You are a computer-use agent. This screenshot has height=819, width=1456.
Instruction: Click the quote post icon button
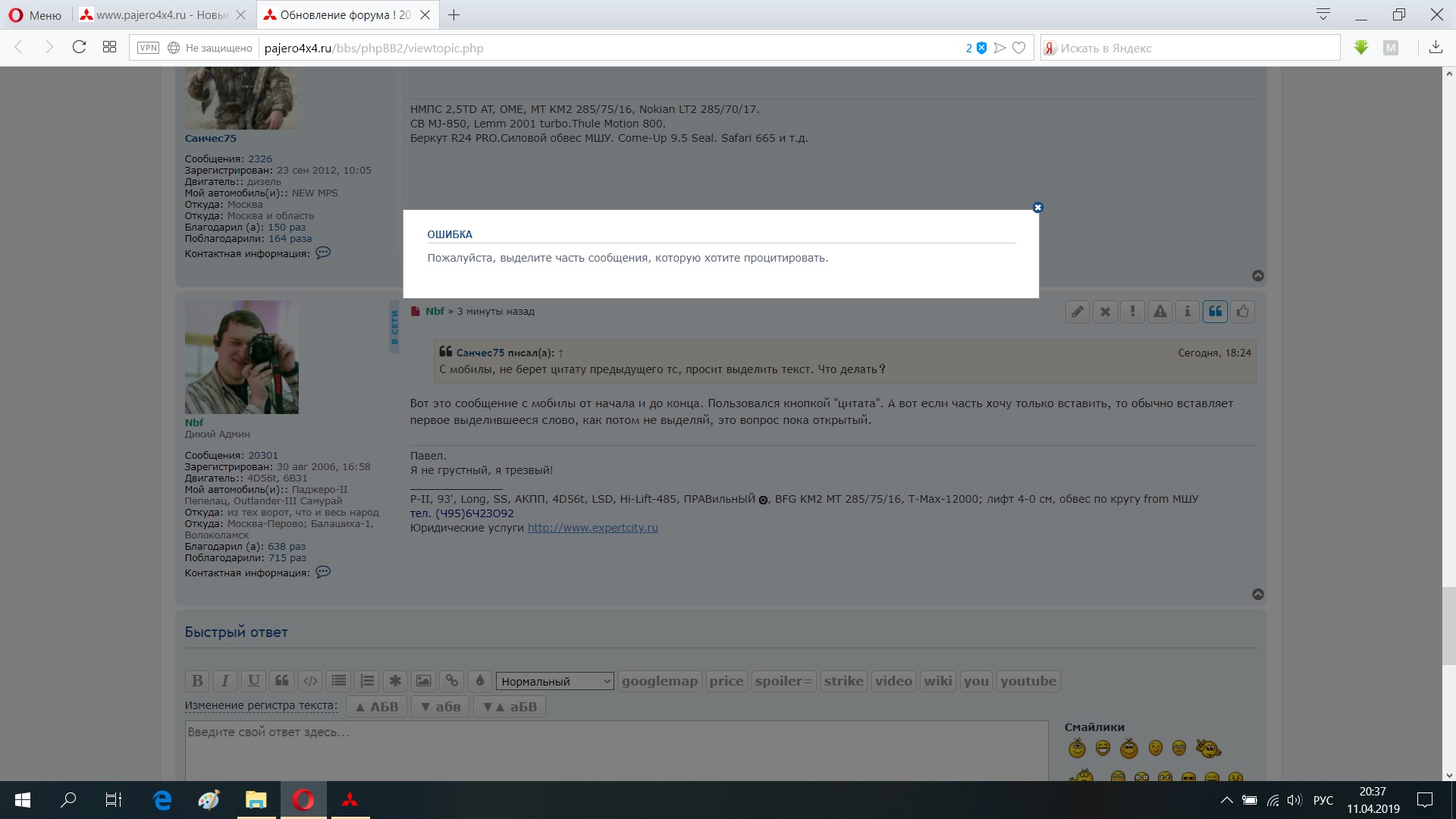pyautogui.click(x=1215, y=312)
